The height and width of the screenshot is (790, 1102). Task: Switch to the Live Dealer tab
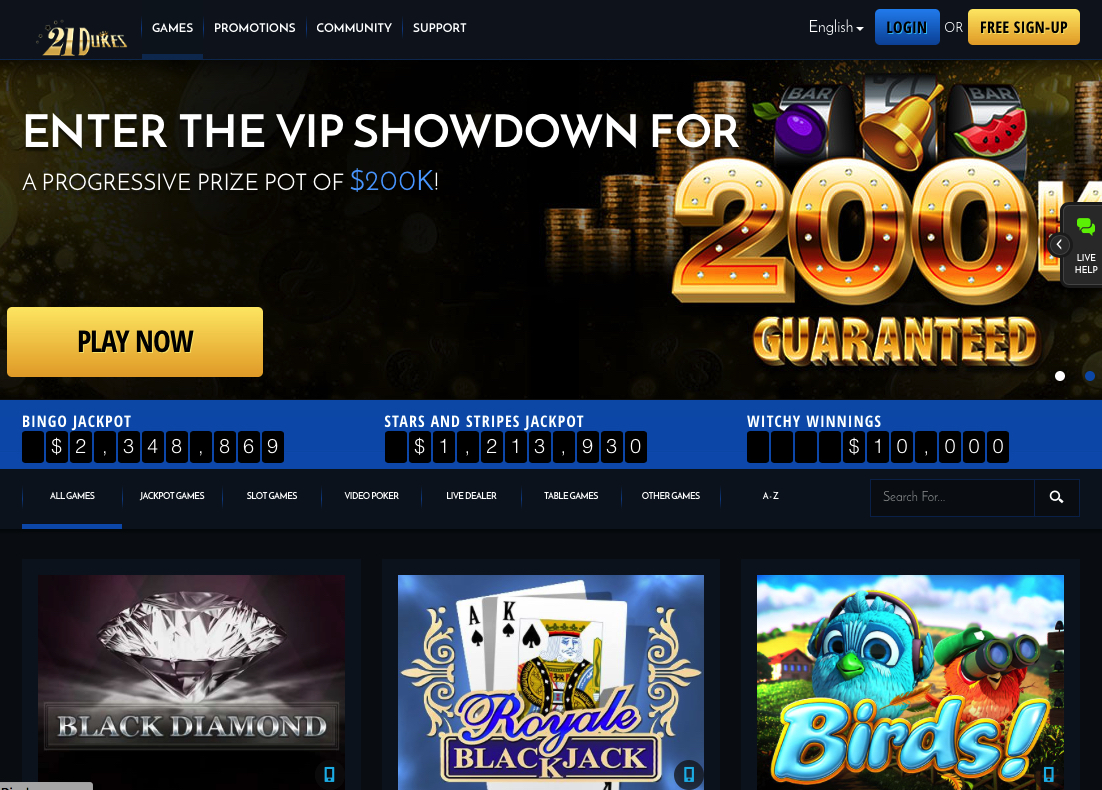pos(472,496)
